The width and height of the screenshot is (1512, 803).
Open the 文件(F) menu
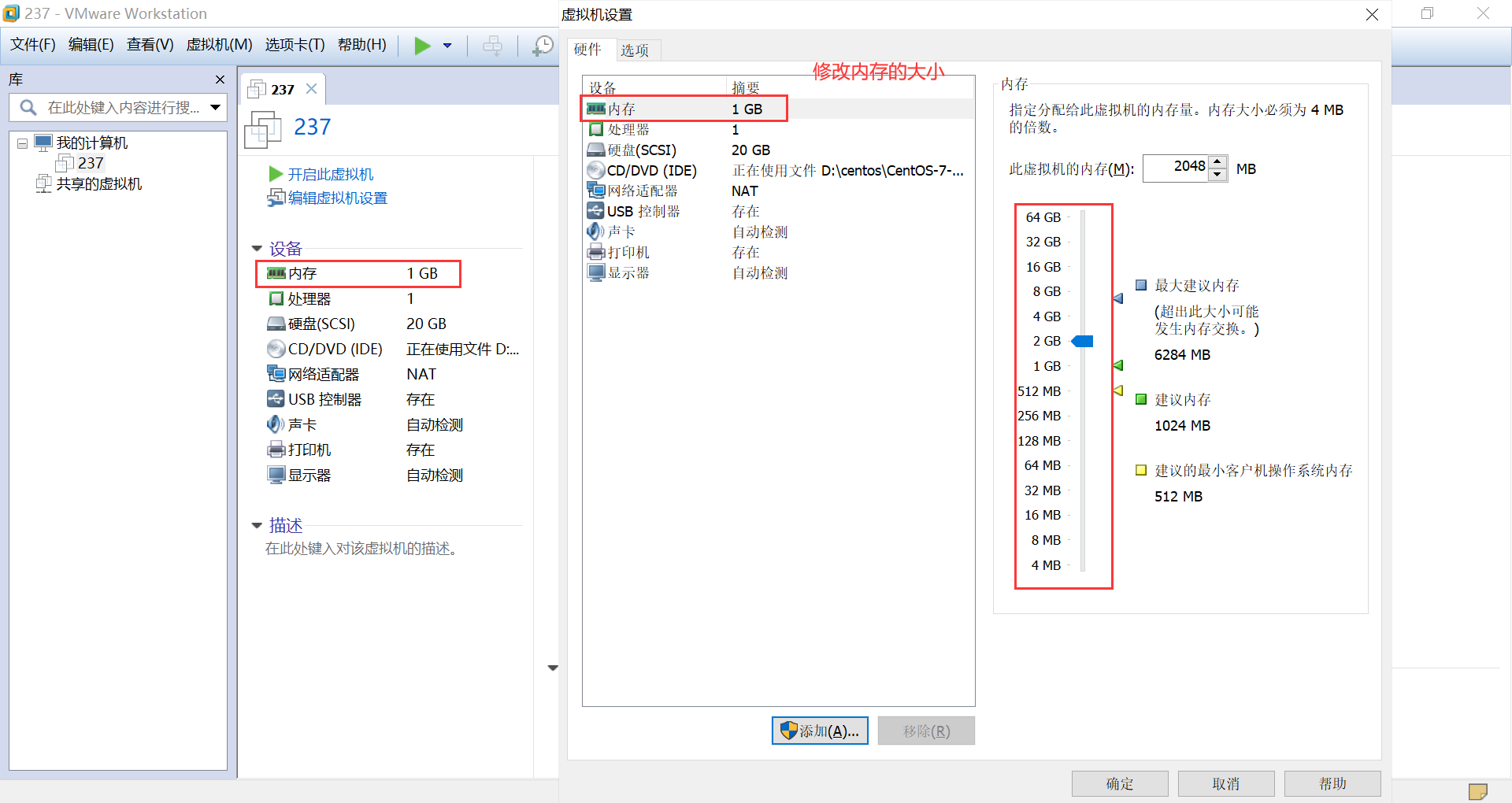pyautogui.click(x=32, y=45)
